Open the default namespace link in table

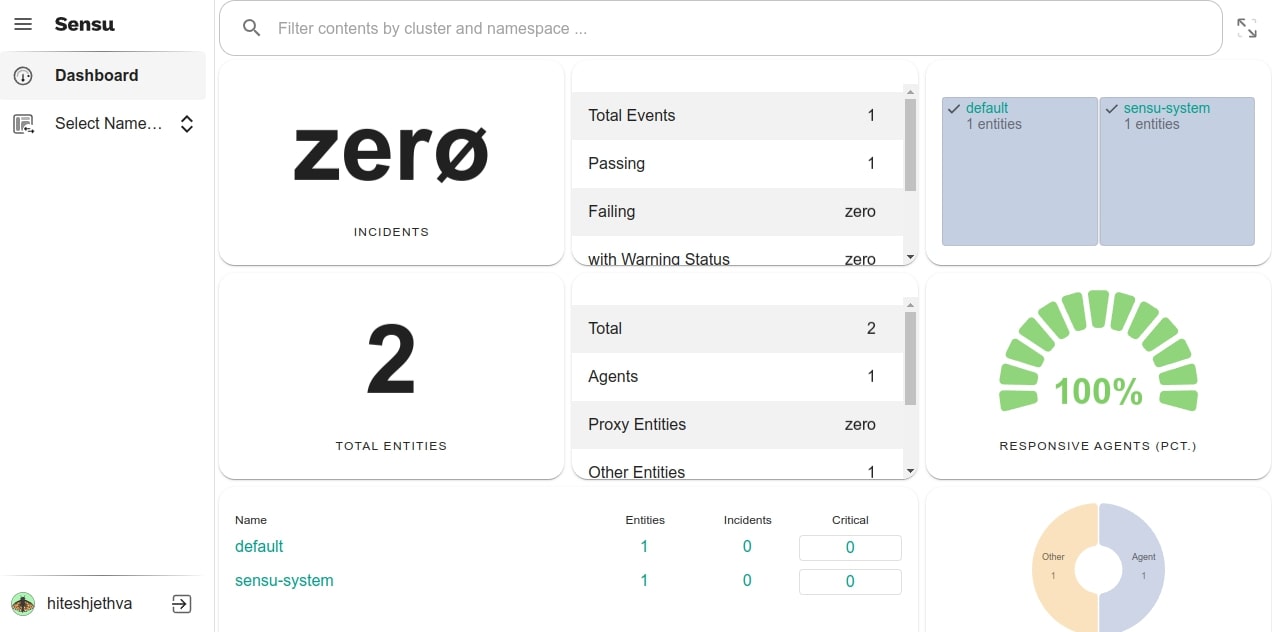[259, 546]
